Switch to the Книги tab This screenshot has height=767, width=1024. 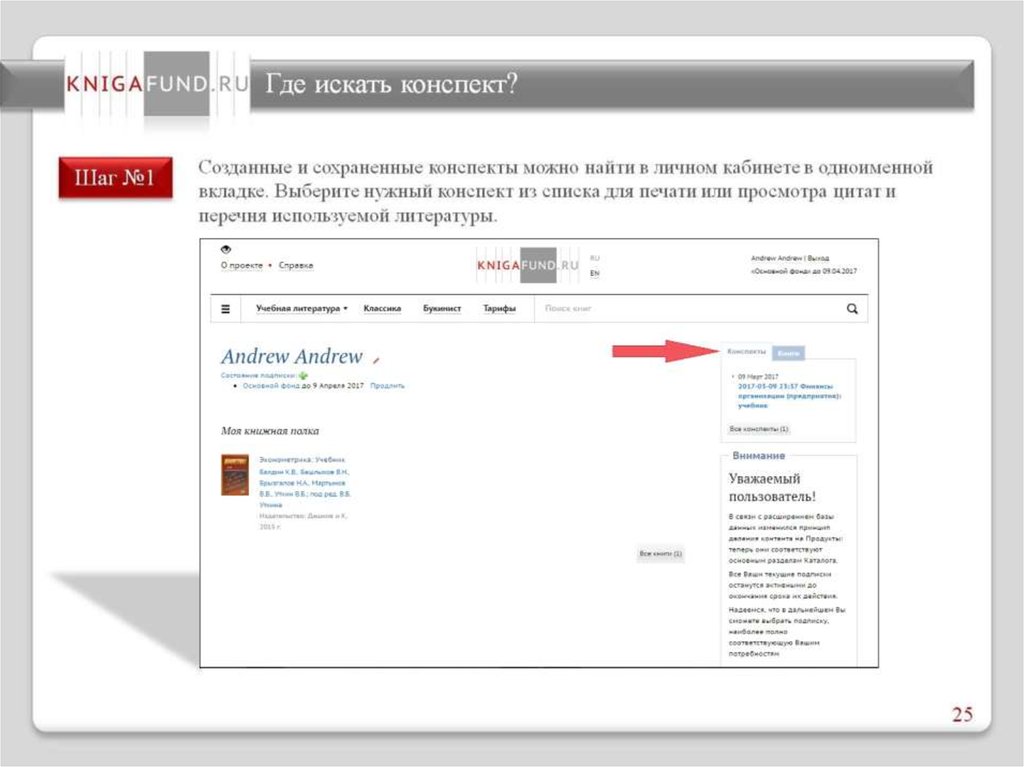(x=789, y=353)
